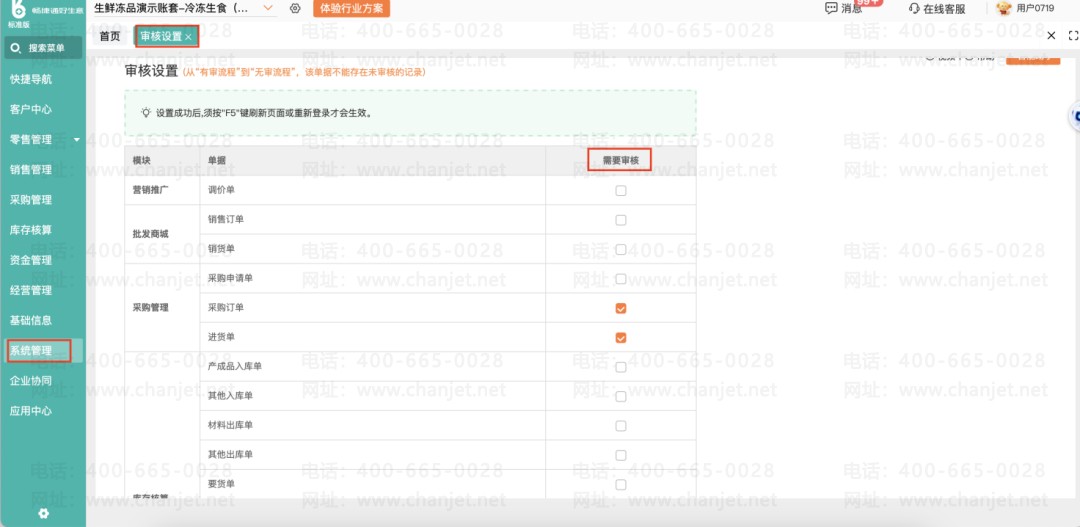Screen dimensions: 1080x527
Task: Select 库存核算 in the left menu
Action: pos(31,230)
